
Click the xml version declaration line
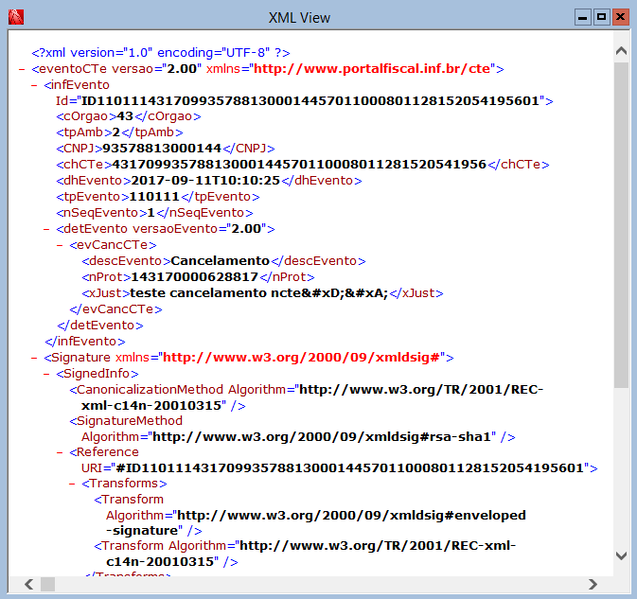[x=161, y=53]
